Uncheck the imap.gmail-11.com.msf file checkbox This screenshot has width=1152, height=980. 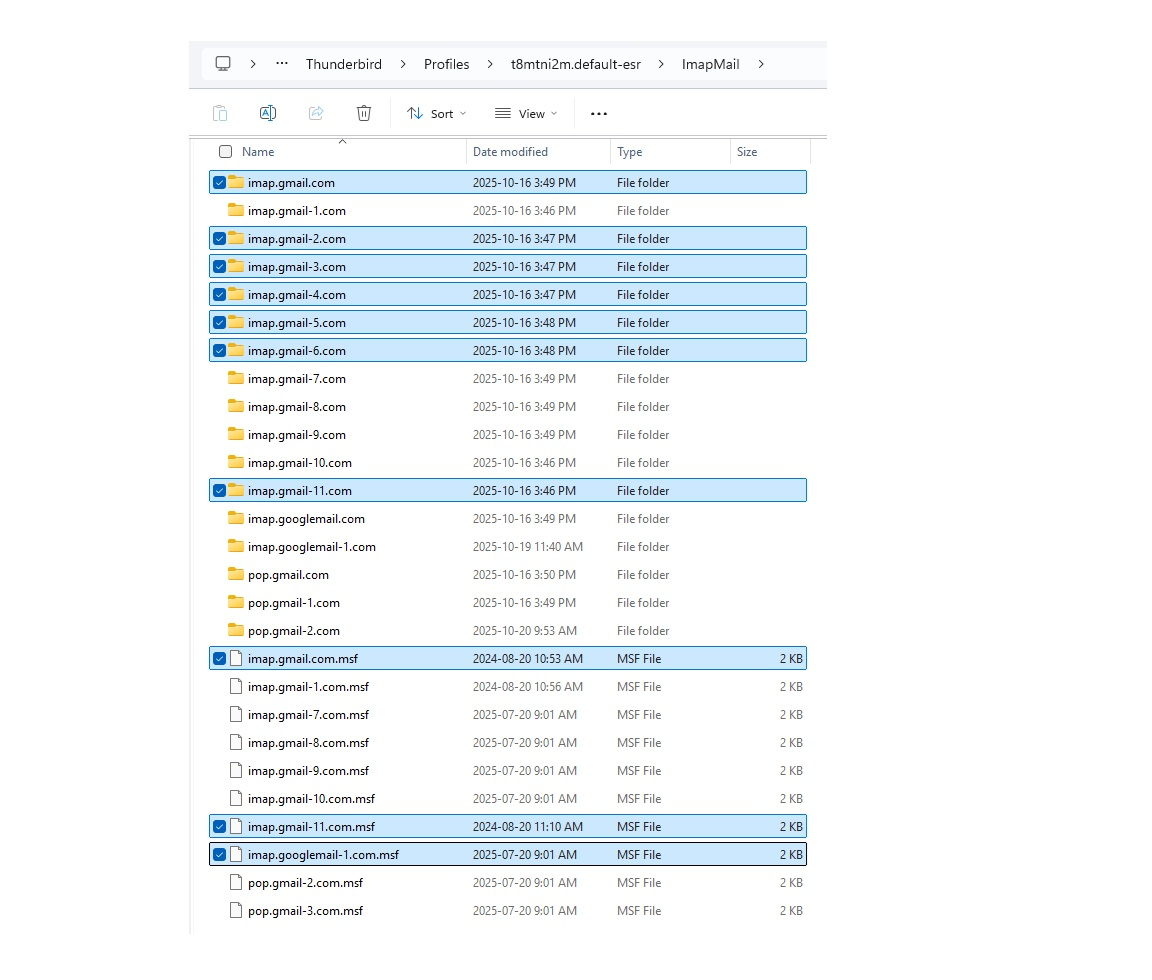click(x=219, y=827)
